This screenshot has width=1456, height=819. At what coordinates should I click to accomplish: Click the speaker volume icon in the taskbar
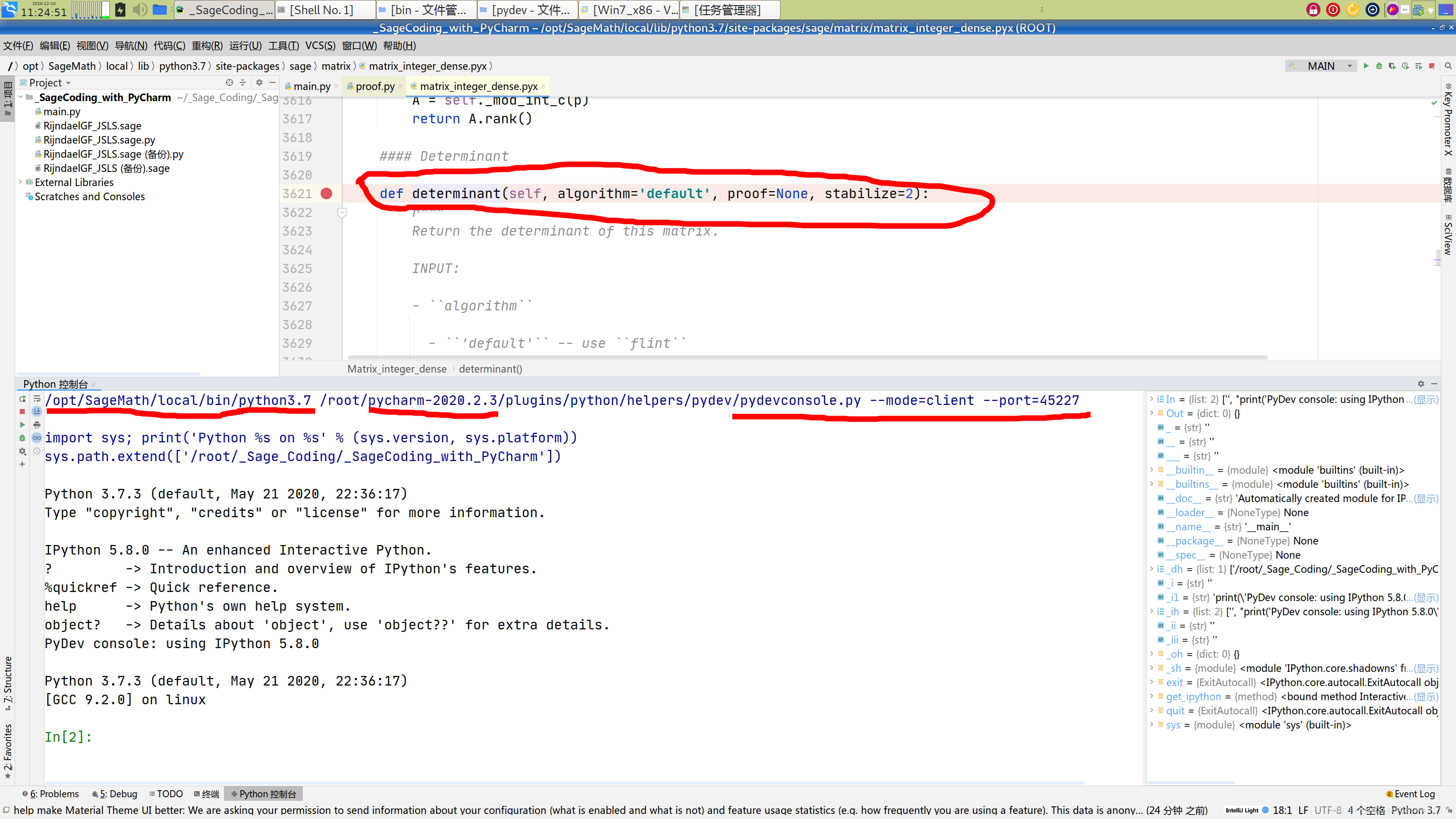[139, 10]
